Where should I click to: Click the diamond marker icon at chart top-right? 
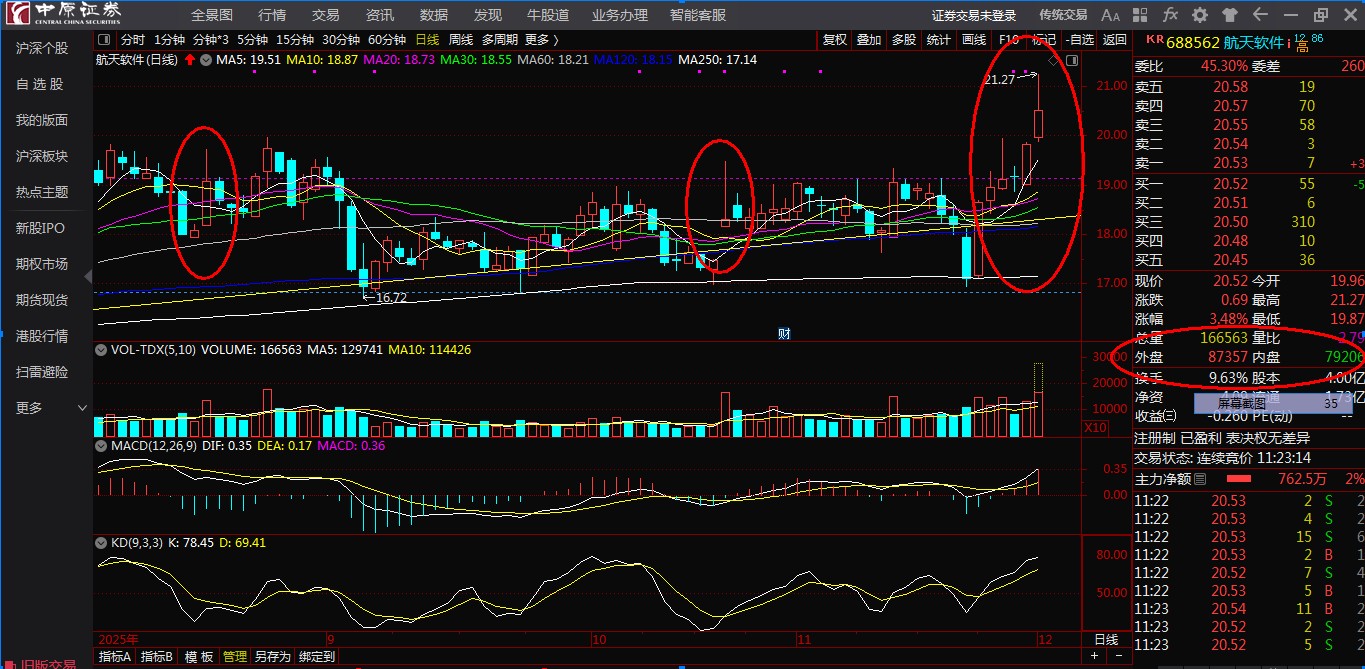pyautogui.click(x=1054, y=61)
